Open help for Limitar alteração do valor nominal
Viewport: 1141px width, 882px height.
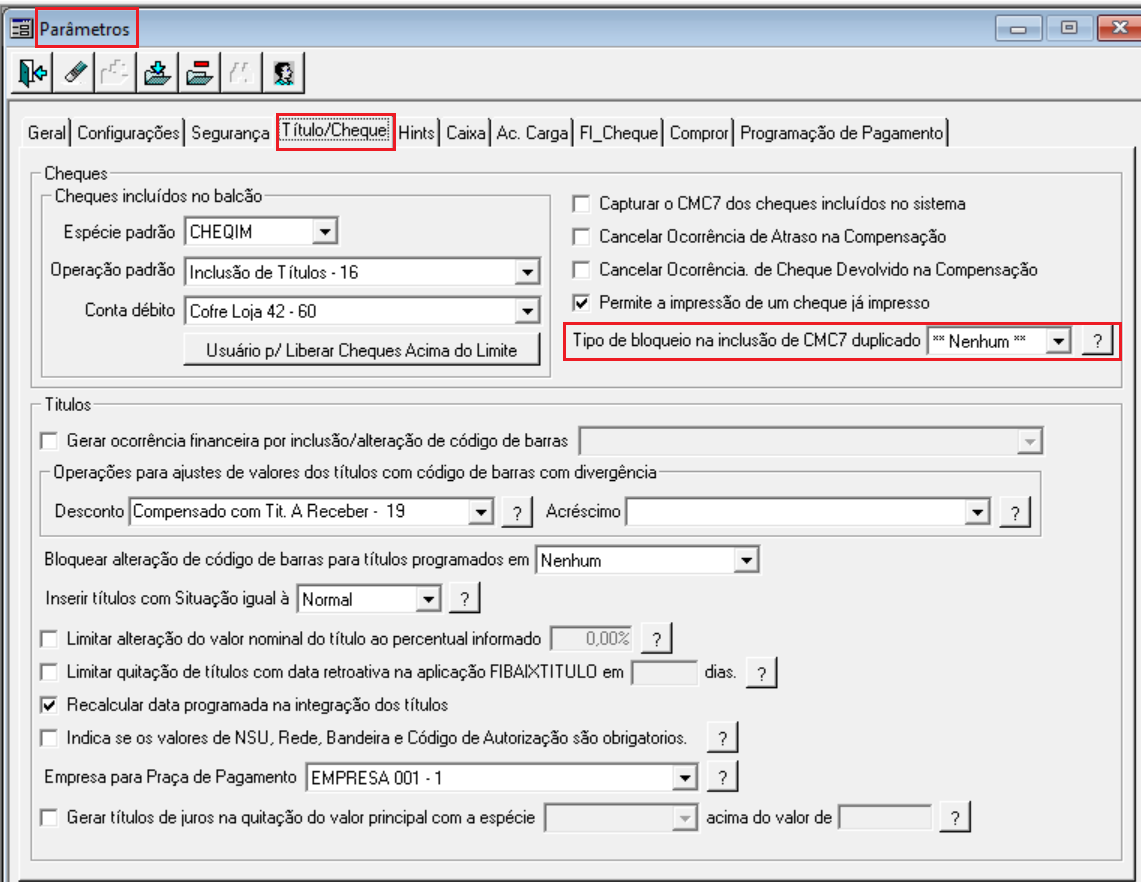point(657,638)
